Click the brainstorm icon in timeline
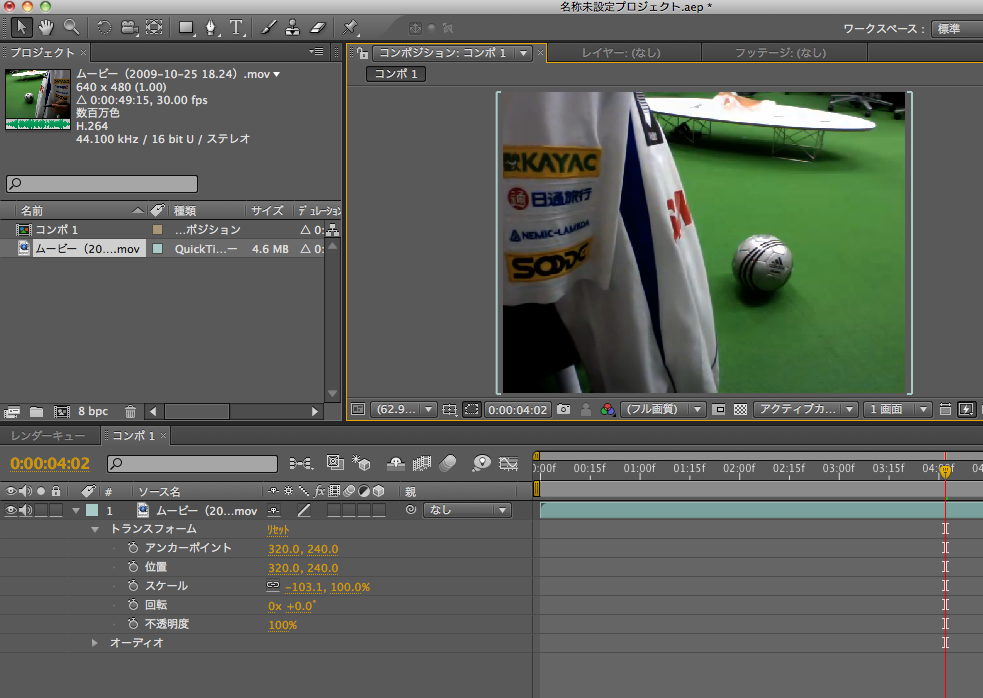The image size is (983, 698). 481,463
